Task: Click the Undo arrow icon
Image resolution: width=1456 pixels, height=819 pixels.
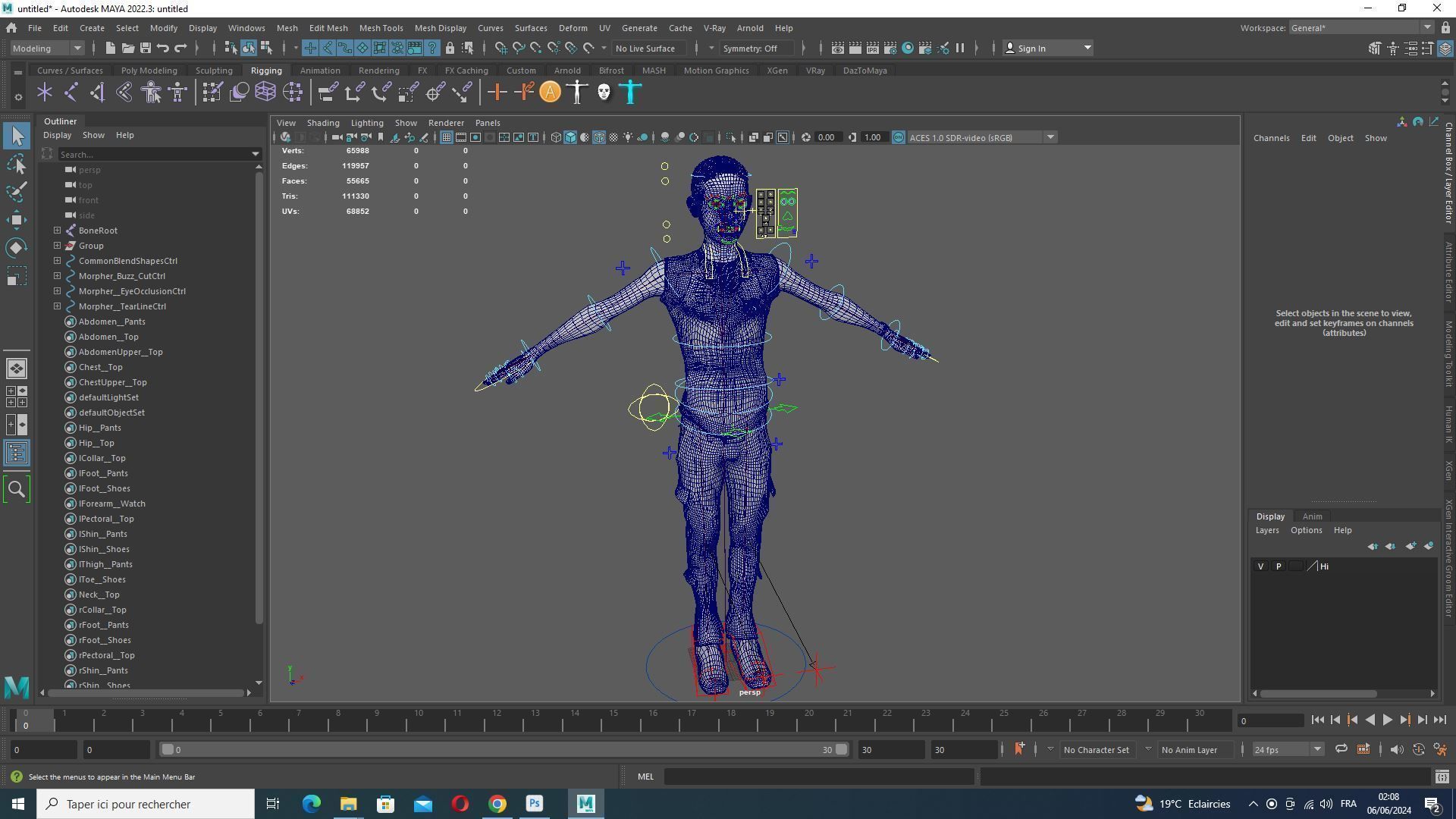Action: (x=163, y=49)
